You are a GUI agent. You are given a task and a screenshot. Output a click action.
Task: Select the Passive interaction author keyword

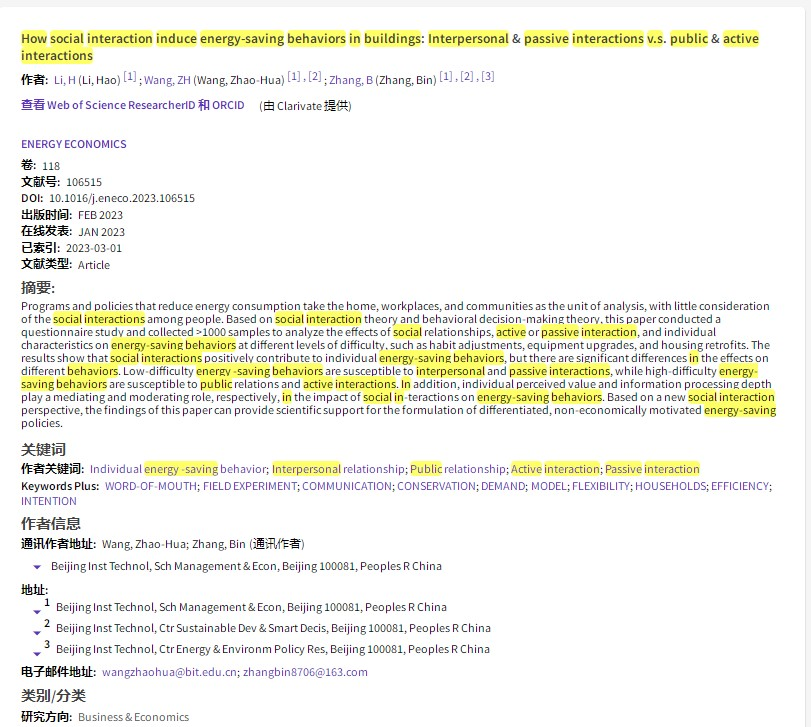pos(652,469)
